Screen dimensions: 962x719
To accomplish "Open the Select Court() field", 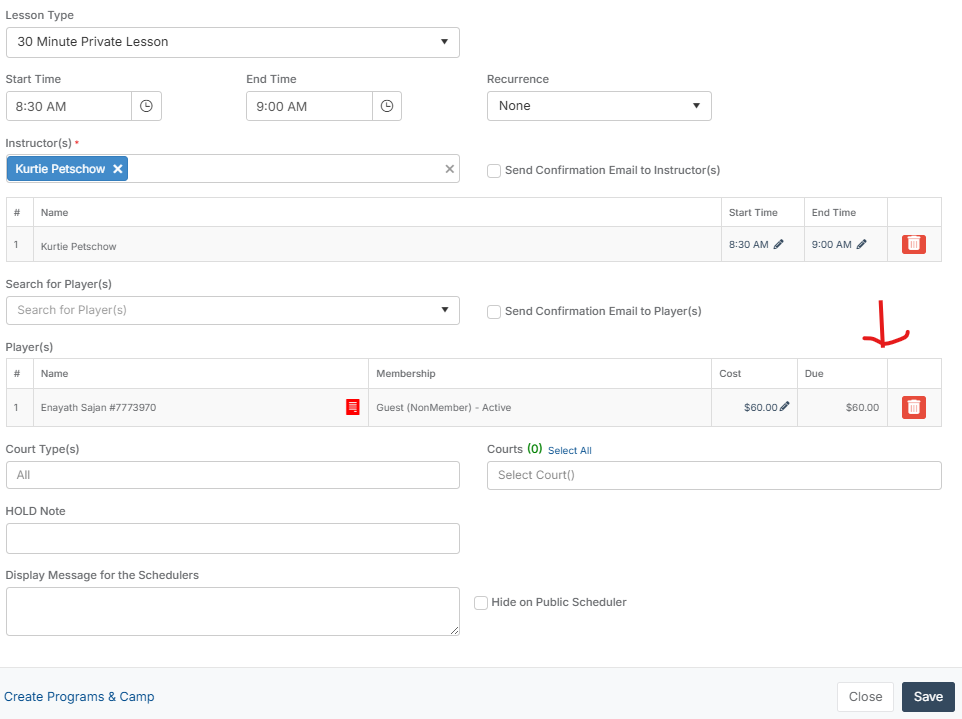I will pos(714,475).
